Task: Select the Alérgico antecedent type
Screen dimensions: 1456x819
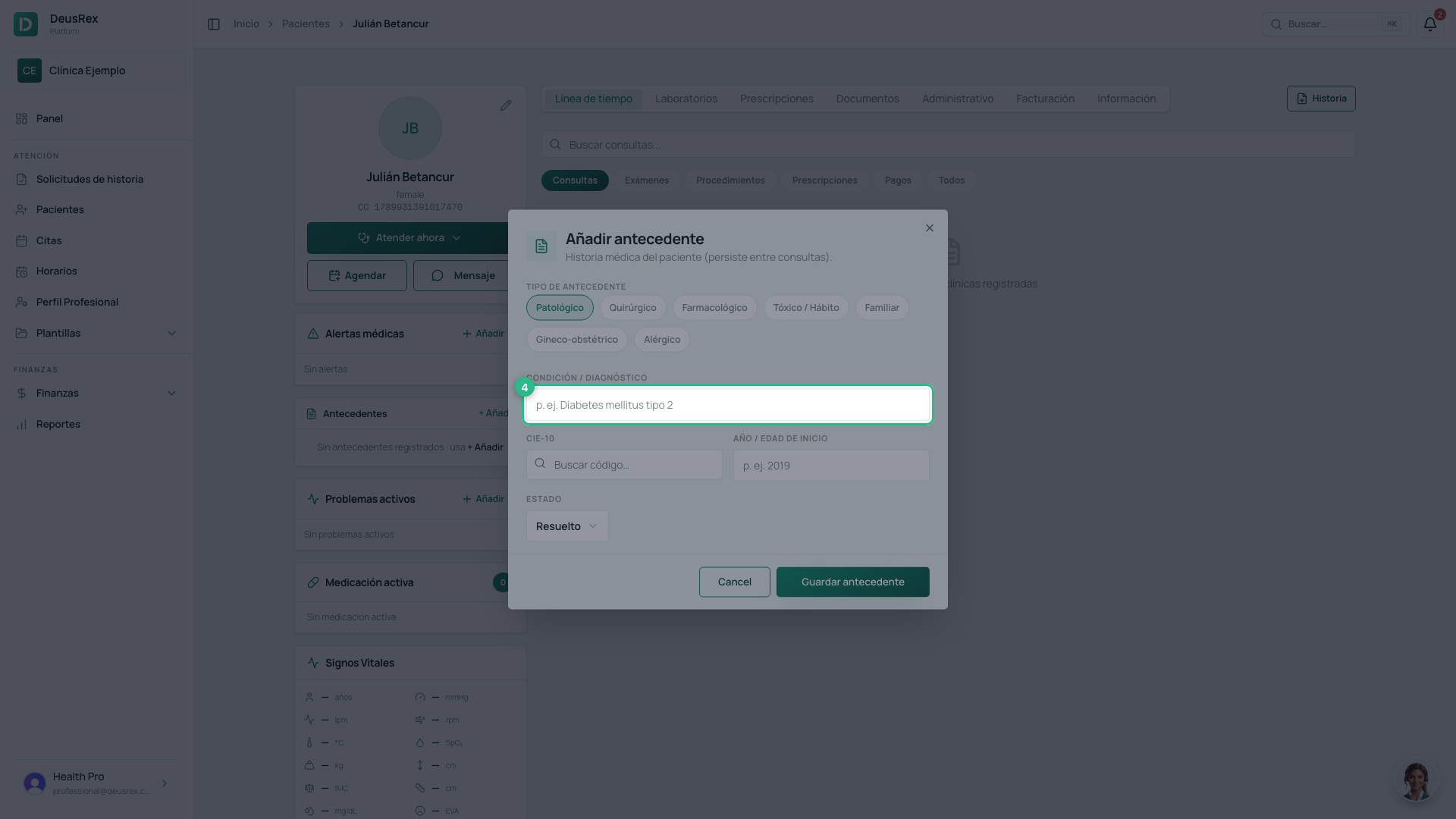Action: [662, 340]
